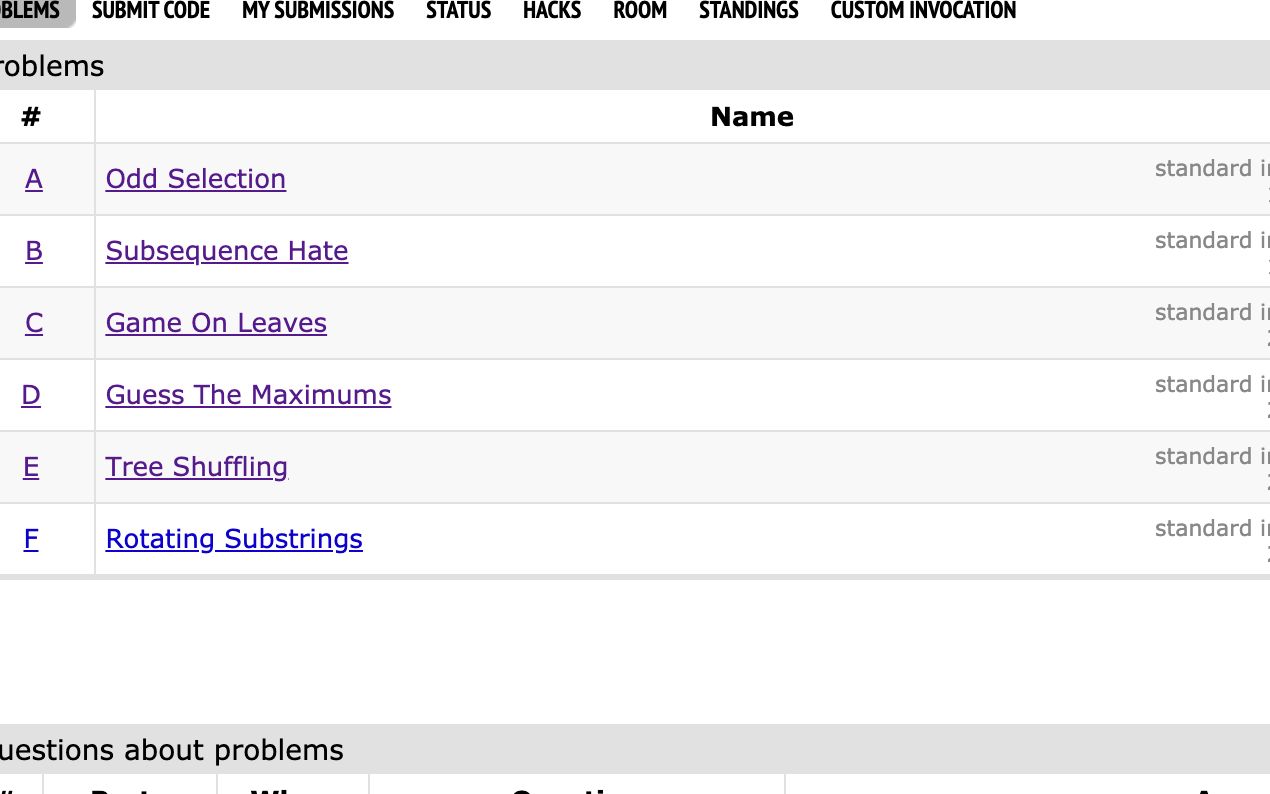
Task: Open 'Rotating Substrings' problem
Action: [x=234, y=539]
